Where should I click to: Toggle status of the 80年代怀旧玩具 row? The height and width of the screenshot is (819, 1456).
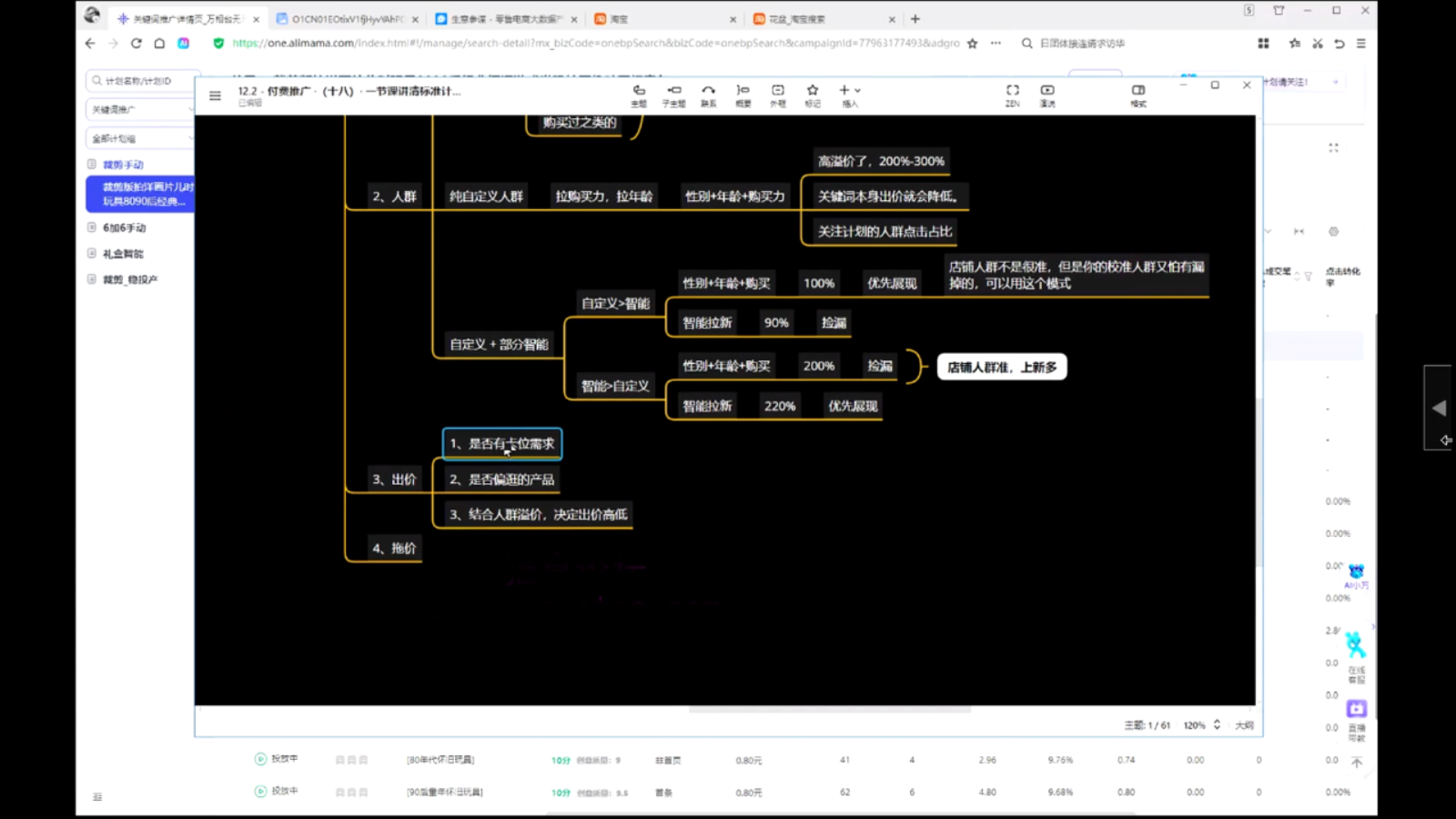[260, 759]
